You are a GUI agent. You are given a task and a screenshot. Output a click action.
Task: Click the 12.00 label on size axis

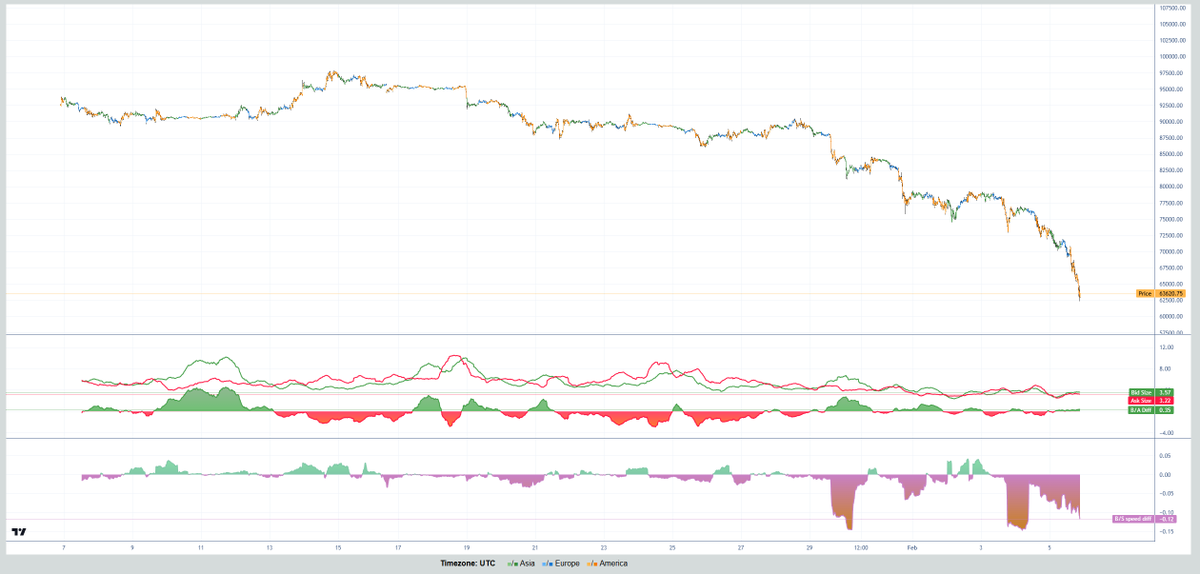[1165, 347]
